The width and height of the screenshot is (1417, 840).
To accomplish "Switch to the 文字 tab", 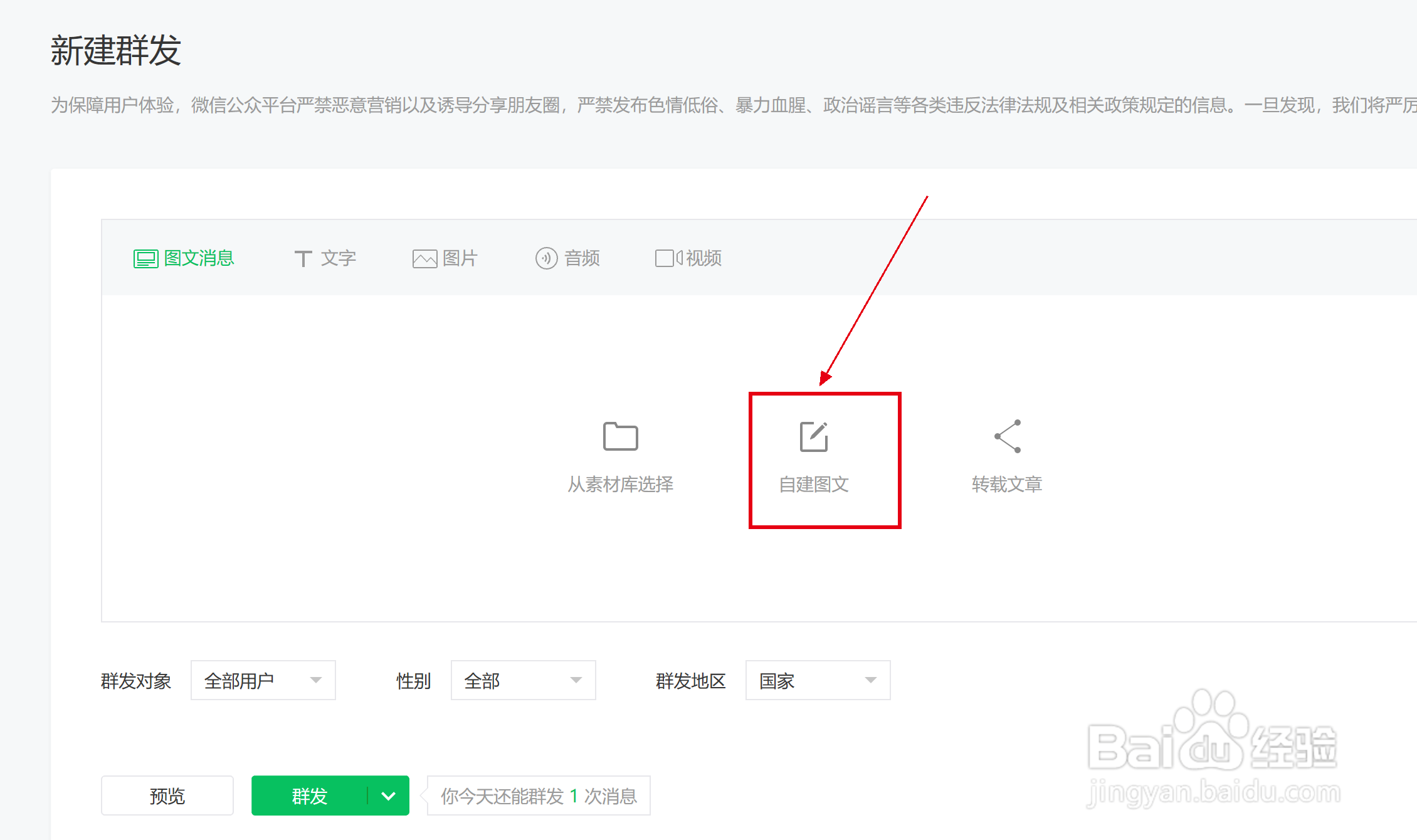I will (x=338, y=258).
